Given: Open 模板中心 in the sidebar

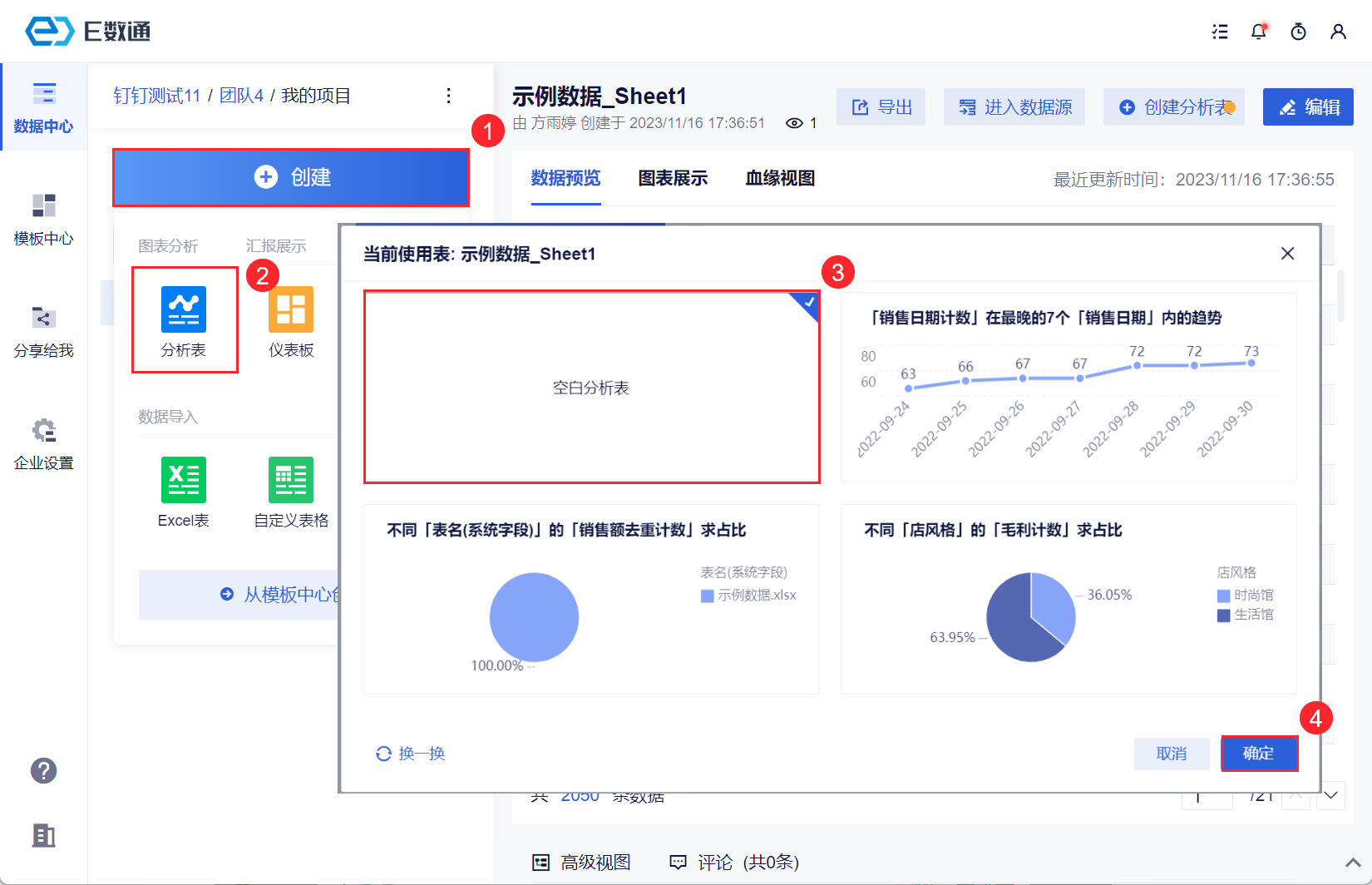Looking at the screenshot, I should point(43,220).
